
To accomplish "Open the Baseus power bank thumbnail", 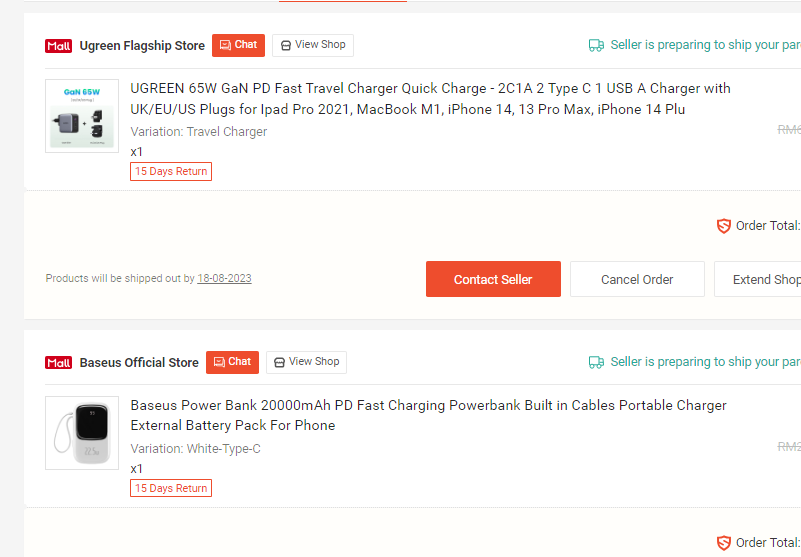I will tap(82, 433).
